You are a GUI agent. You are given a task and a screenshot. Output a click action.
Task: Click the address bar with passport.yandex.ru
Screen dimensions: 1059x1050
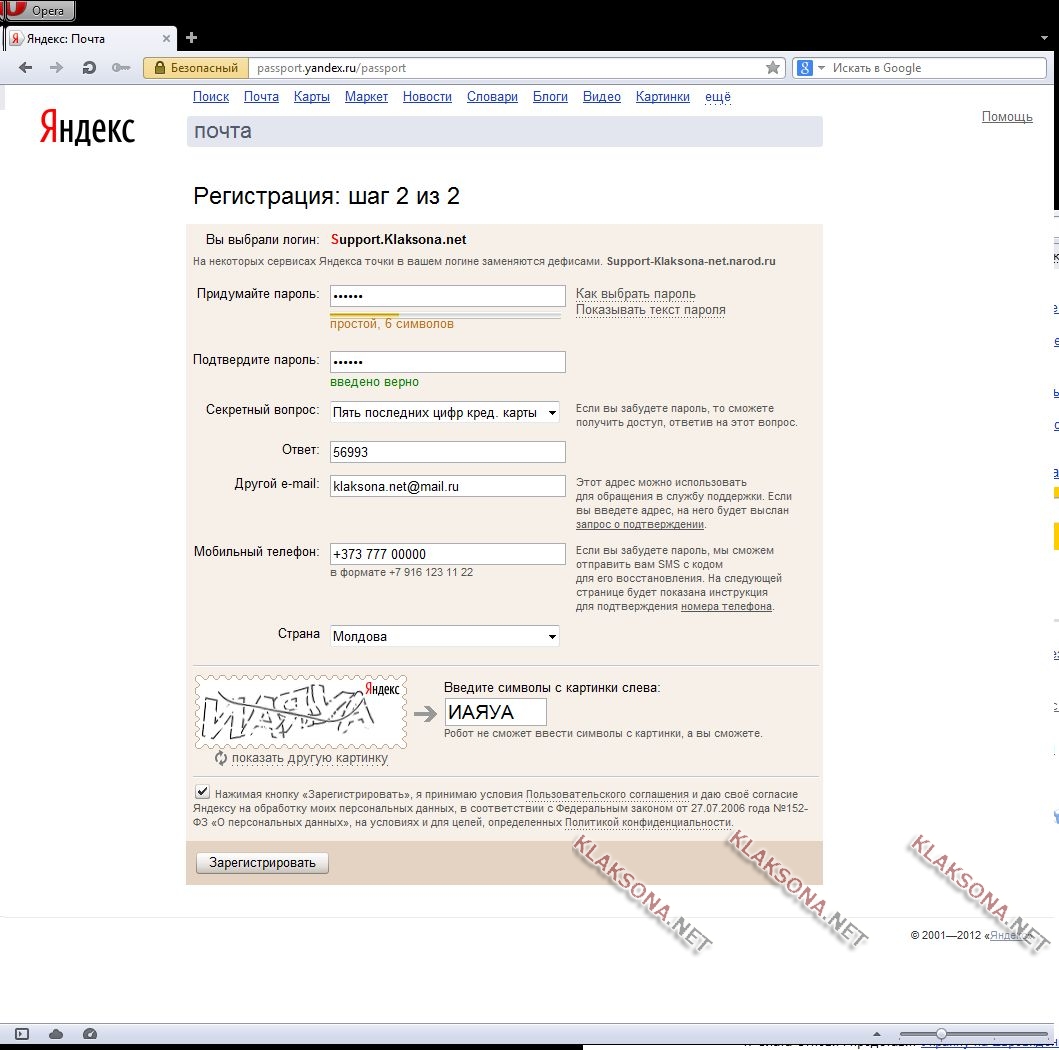tap(507, 68)
